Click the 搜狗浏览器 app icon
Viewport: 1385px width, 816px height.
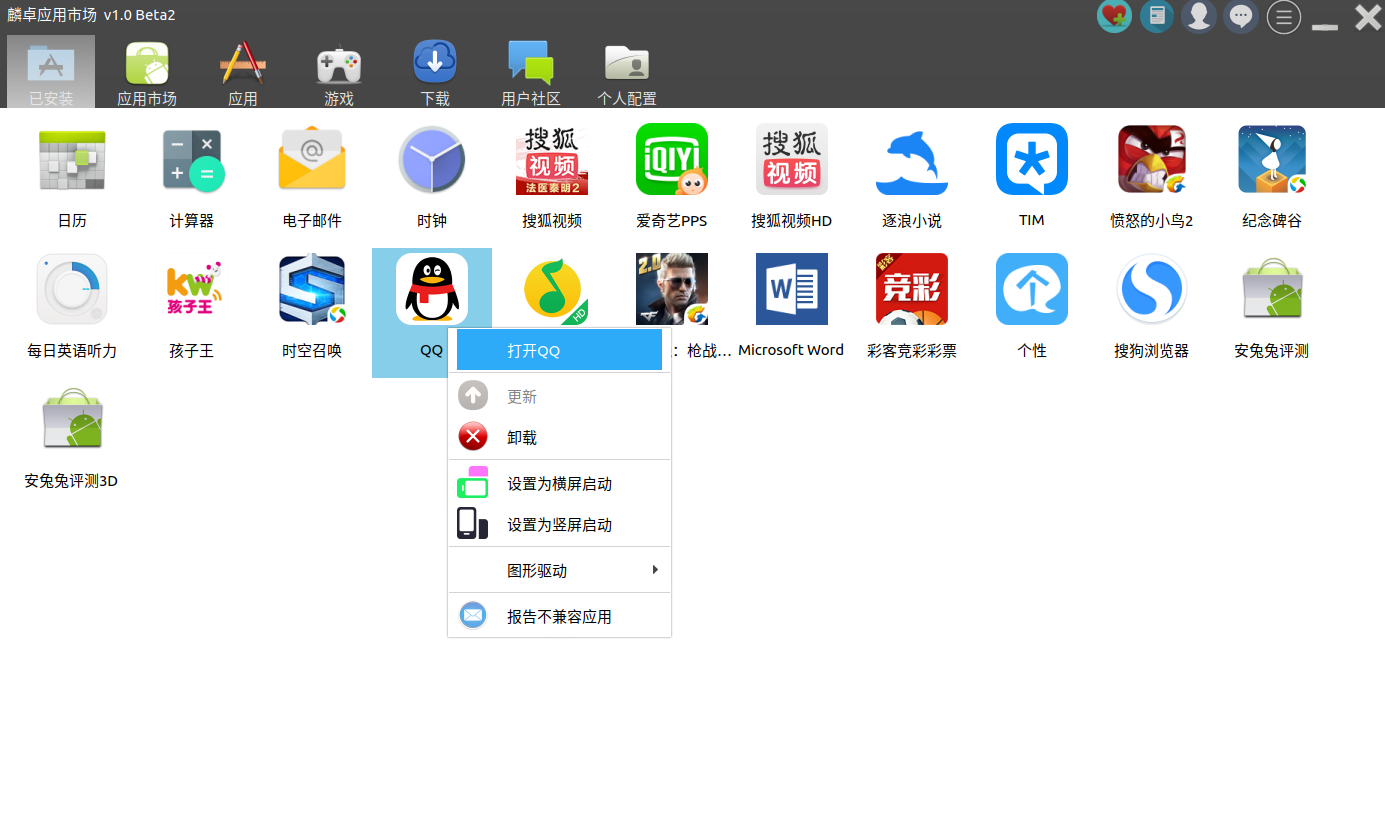1152,290
